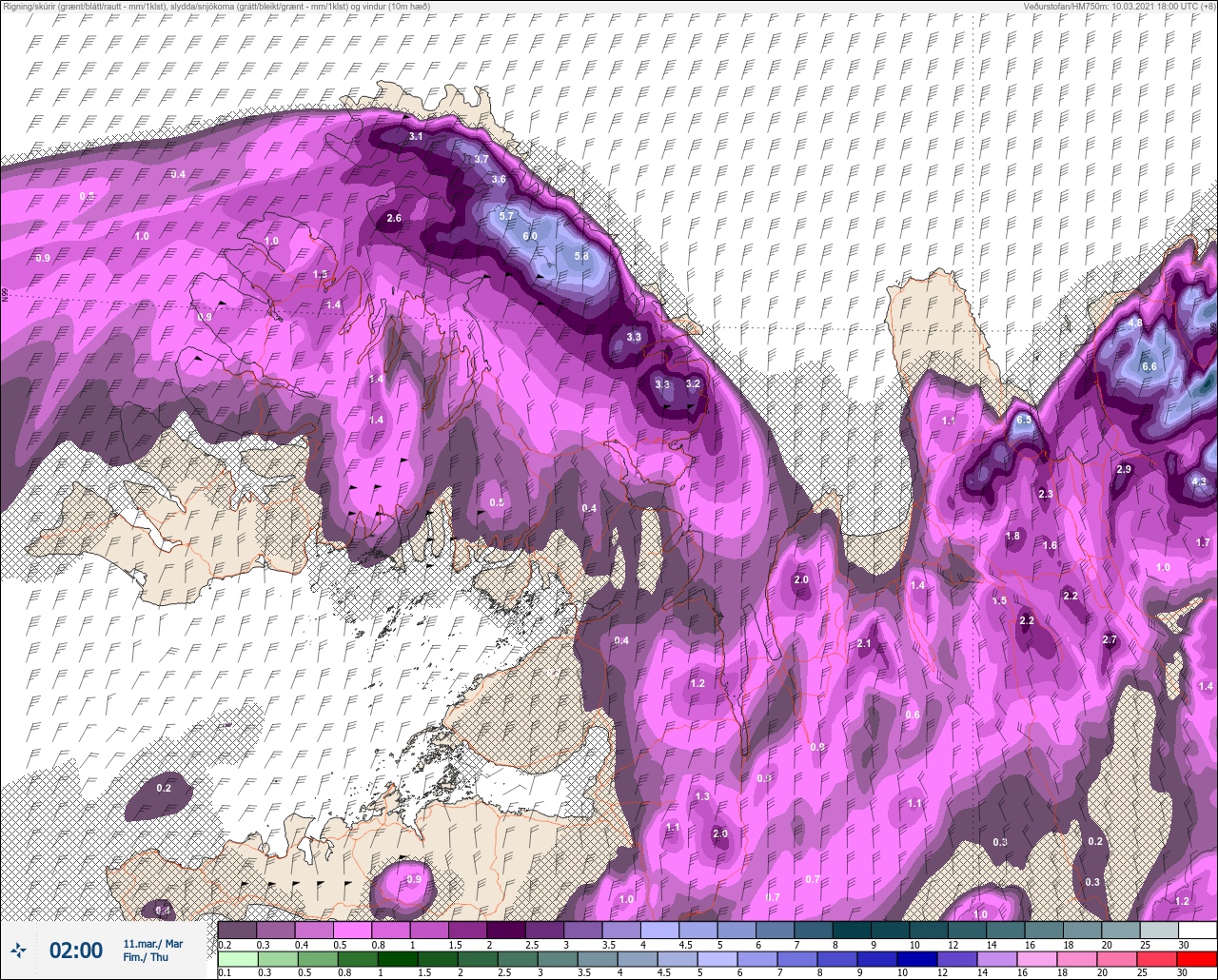
Task: Select the date label '11.mar./ Mar'
Action: (152, 943)
